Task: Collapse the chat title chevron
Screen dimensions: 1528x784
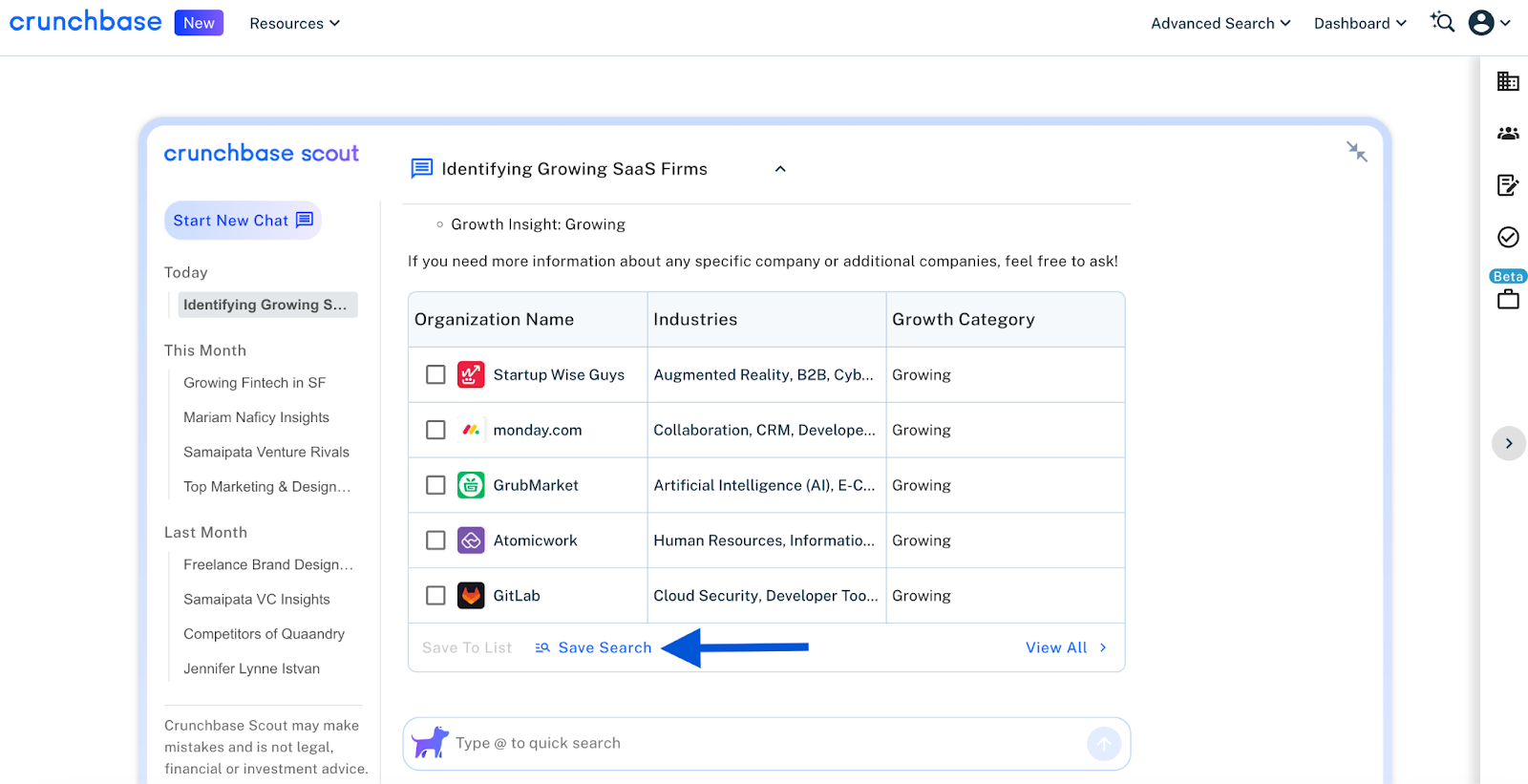Action: pos(780,169)
